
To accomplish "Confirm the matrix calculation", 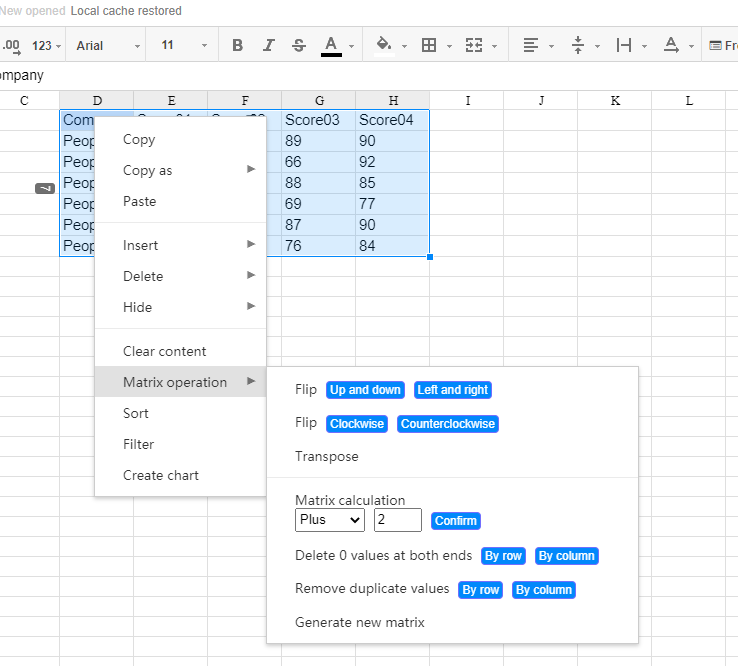I will [x=456, y=521].
